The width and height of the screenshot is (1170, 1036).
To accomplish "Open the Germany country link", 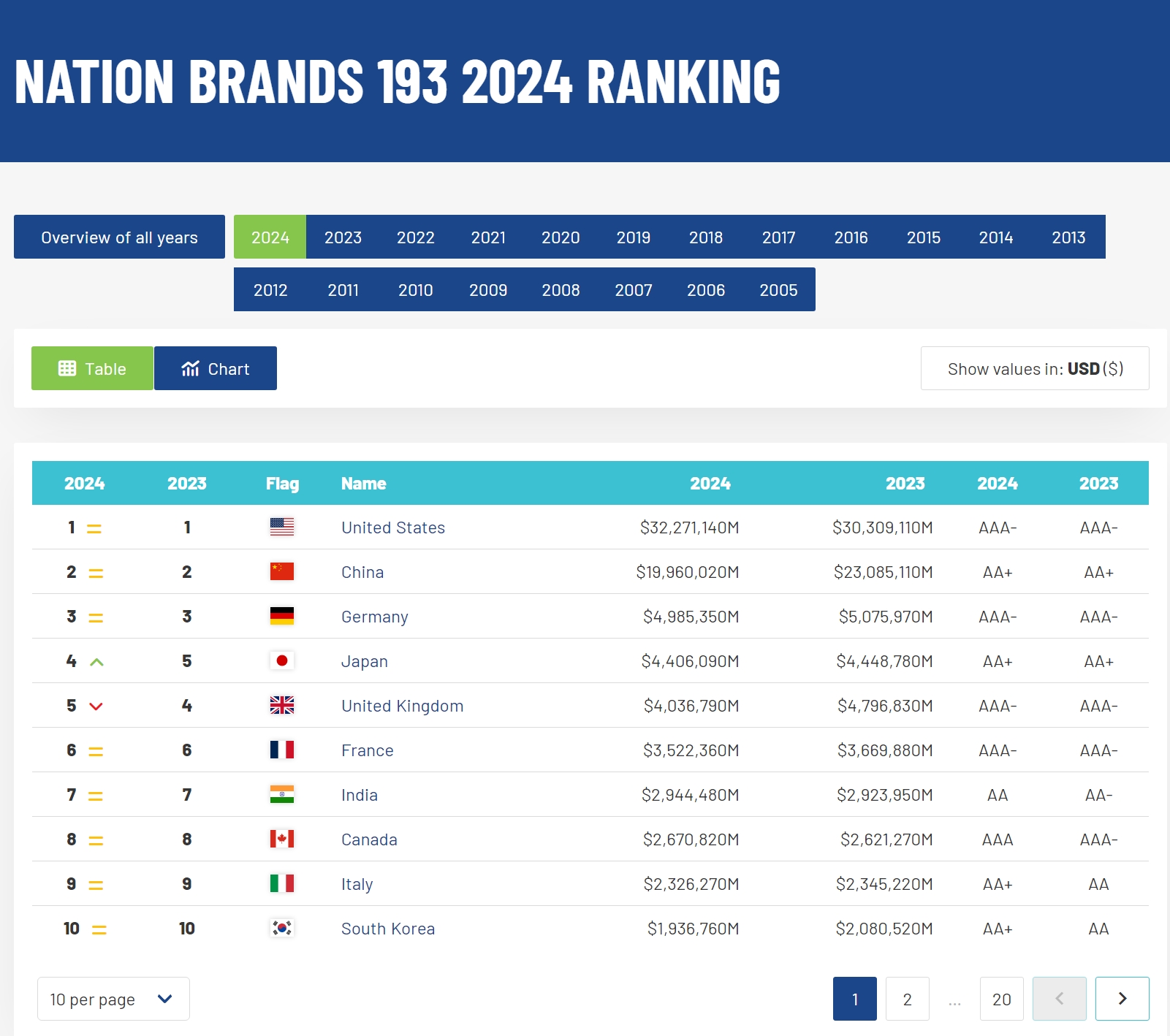I will (x=374, y=617).
